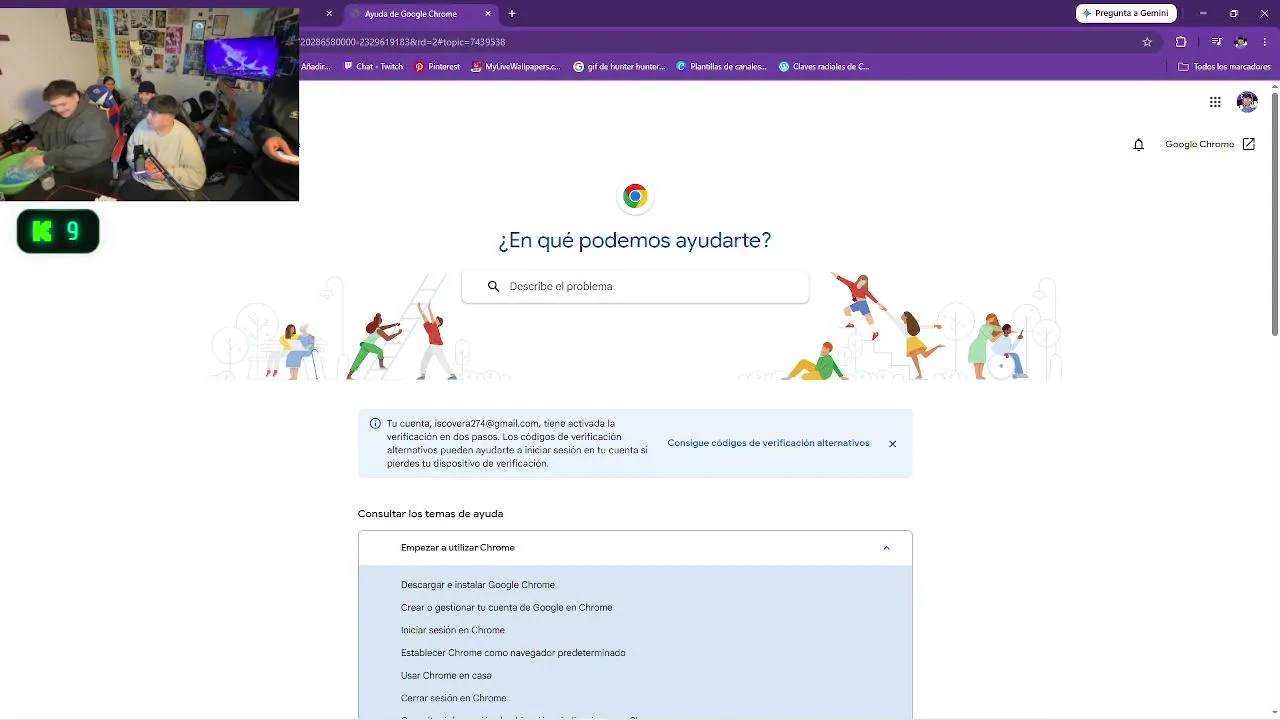Image resolution: width=1280 pixels, height=720 pixels.
Task: Open the Chat - Twitch bookmark
Action: click(x=373, y=67)
